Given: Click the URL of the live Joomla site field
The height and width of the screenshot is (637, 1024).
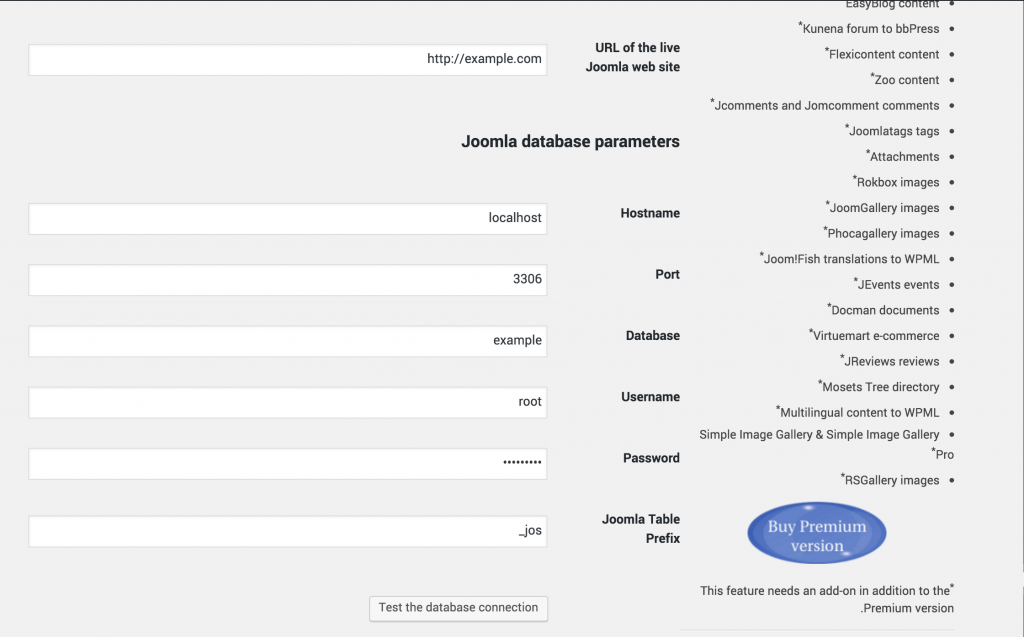Looking at the screenshot, I should coord(287,59).
